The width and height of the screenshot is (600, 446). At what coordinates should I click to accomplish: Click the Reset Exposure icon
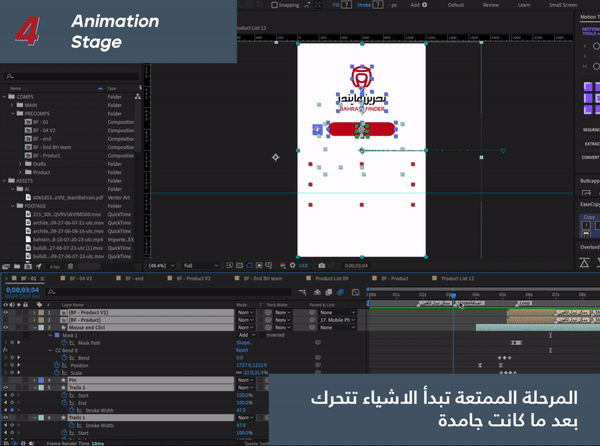tap(293, 265)
